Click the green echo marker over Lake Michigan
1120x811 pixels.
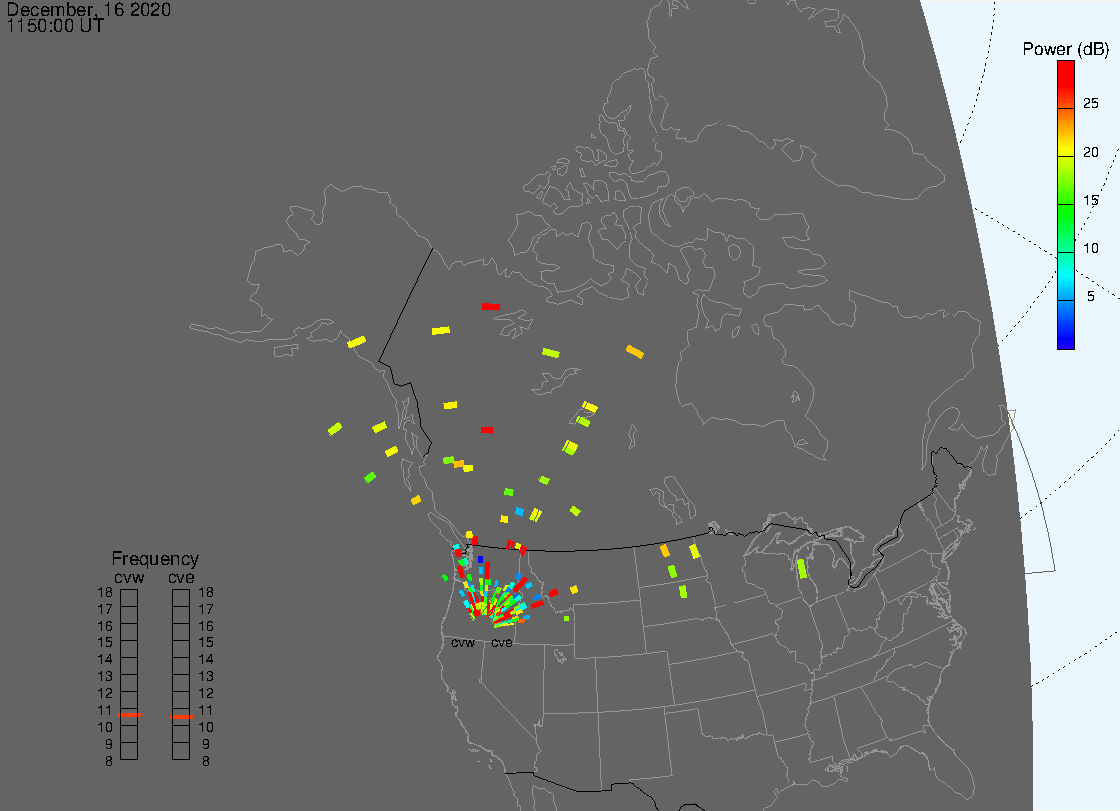point(802,569)
